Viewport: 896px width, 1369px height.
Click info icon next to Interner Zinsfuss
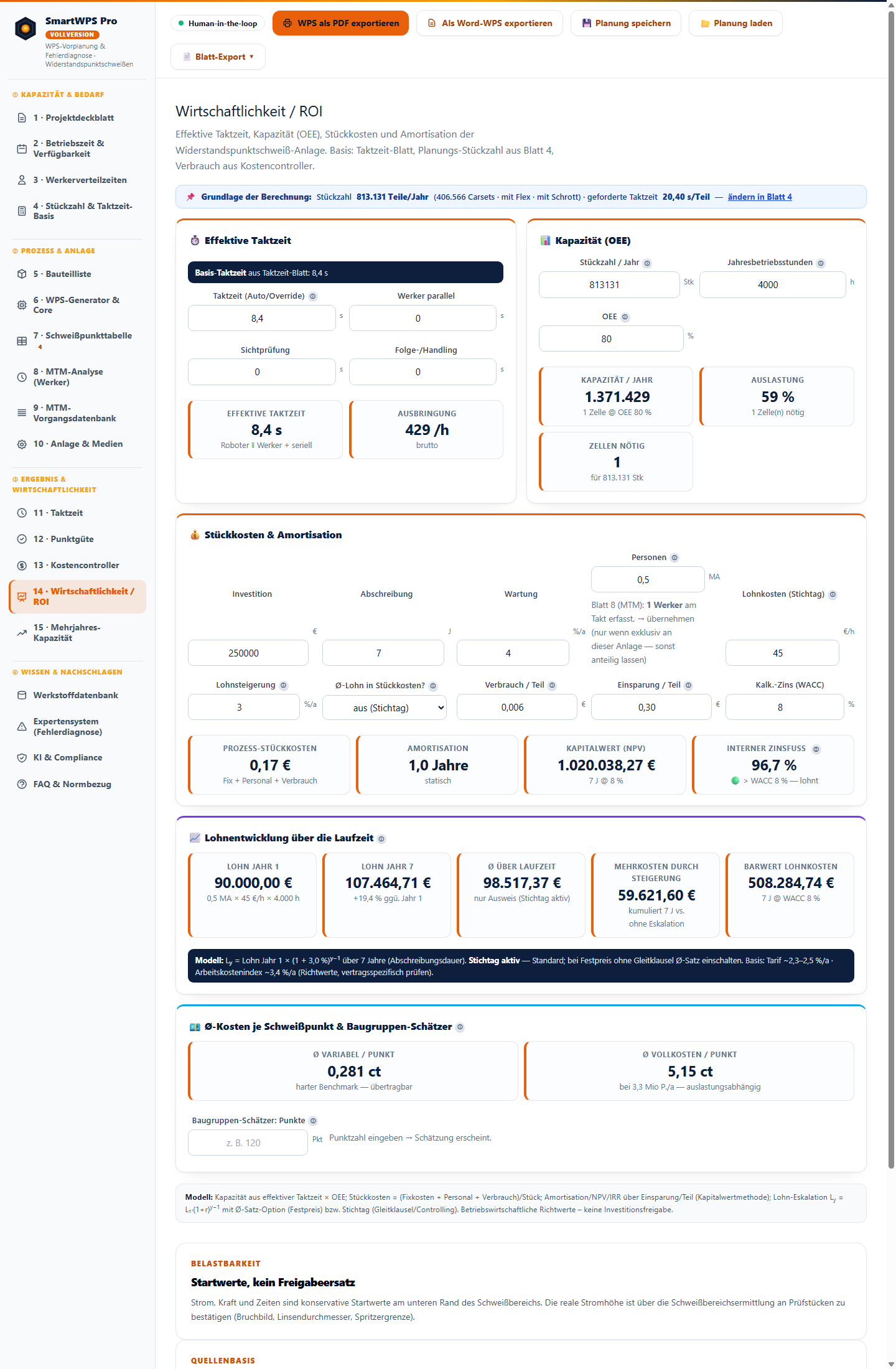tap(816, 749)
